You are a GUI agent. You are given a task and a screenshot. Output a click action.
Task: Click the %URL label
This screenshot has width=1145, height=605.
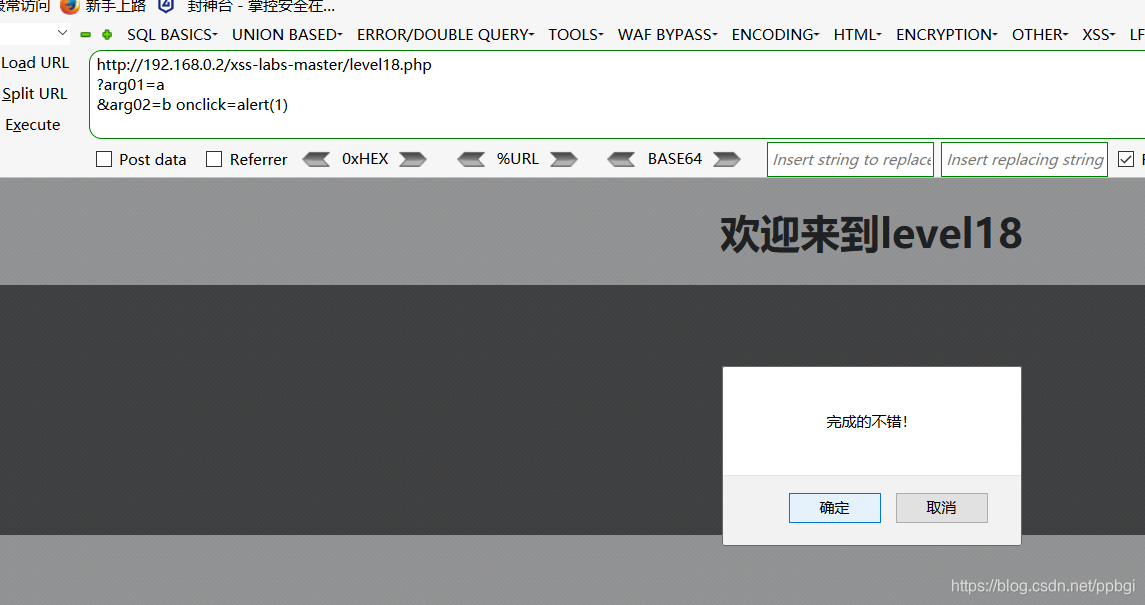(x=518, y=158)
